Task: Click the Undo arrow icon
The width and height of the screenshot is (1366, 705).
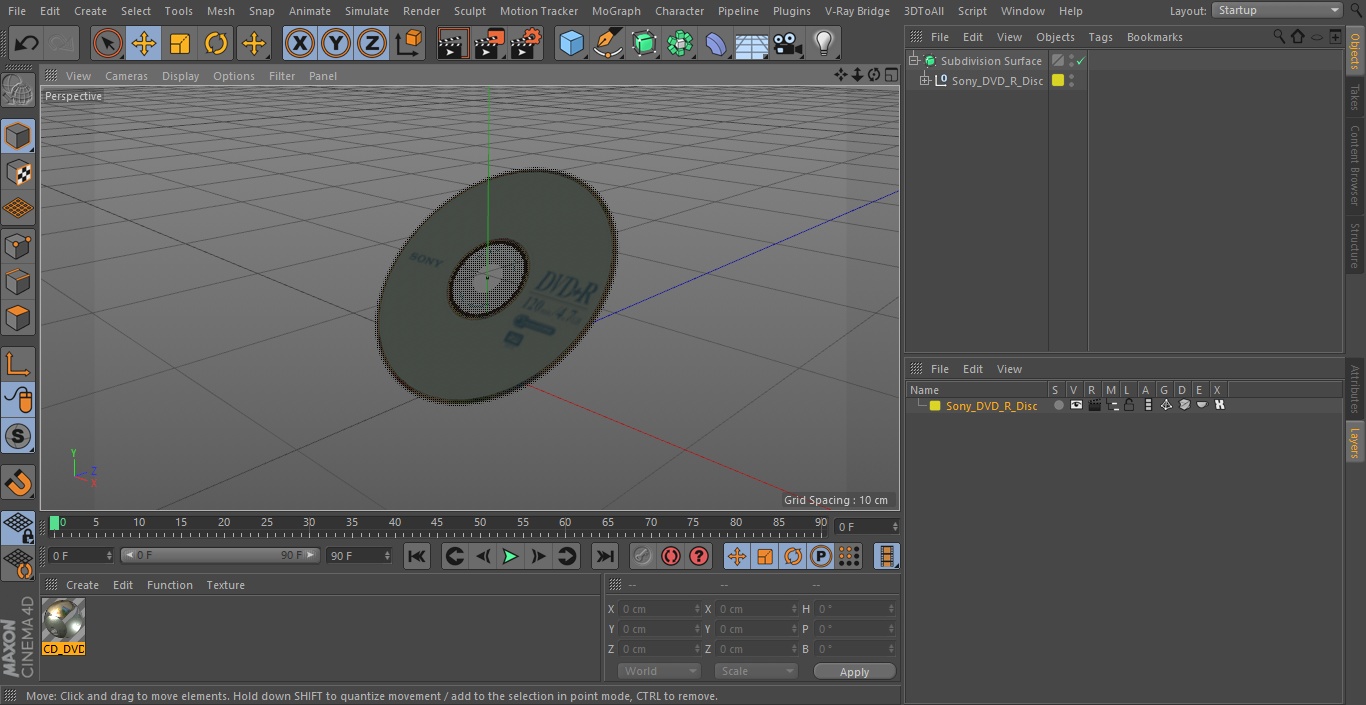Action: [27, 43]
